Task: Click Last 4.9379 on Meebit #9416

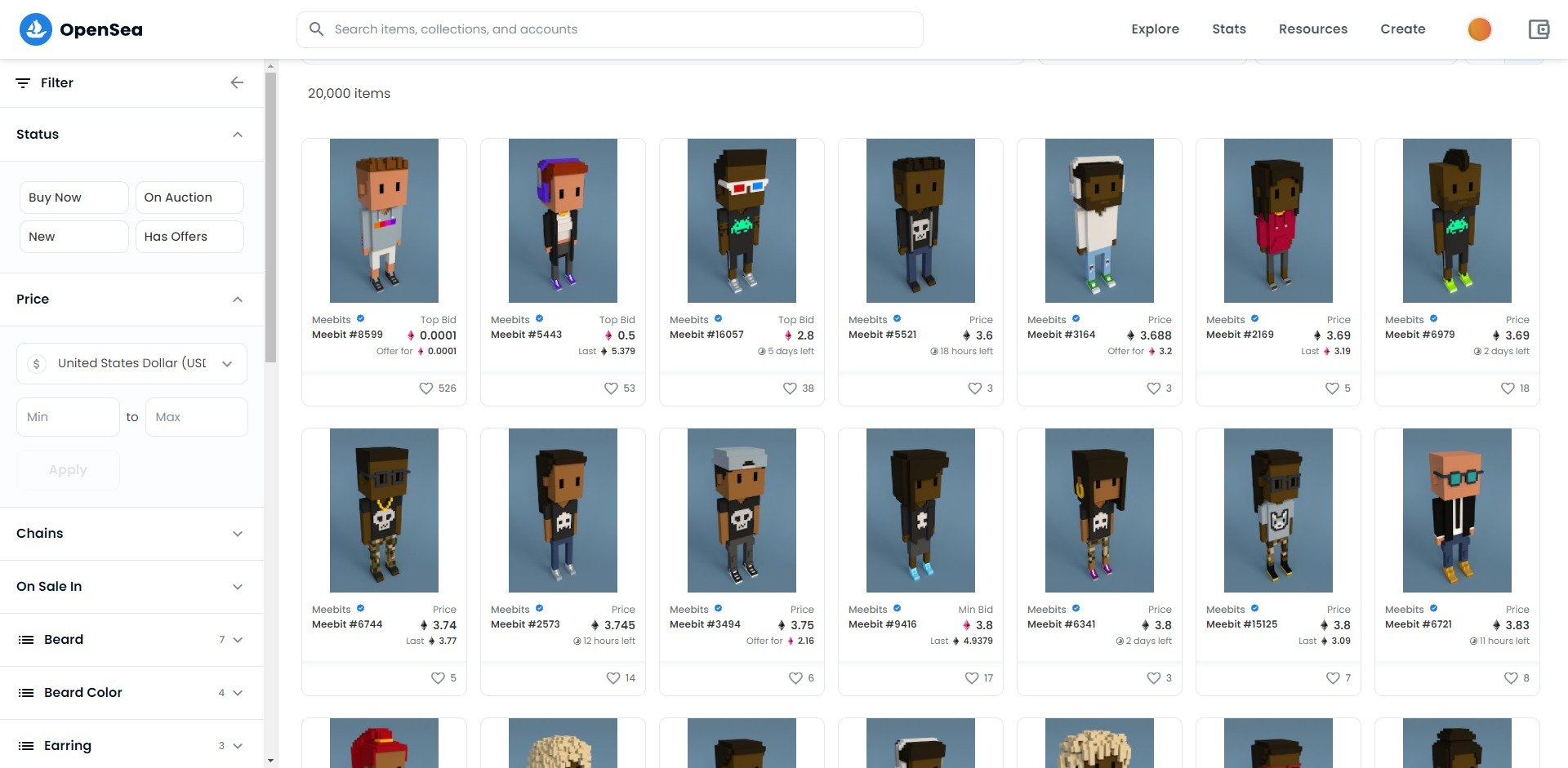Action: pos(961,641)
